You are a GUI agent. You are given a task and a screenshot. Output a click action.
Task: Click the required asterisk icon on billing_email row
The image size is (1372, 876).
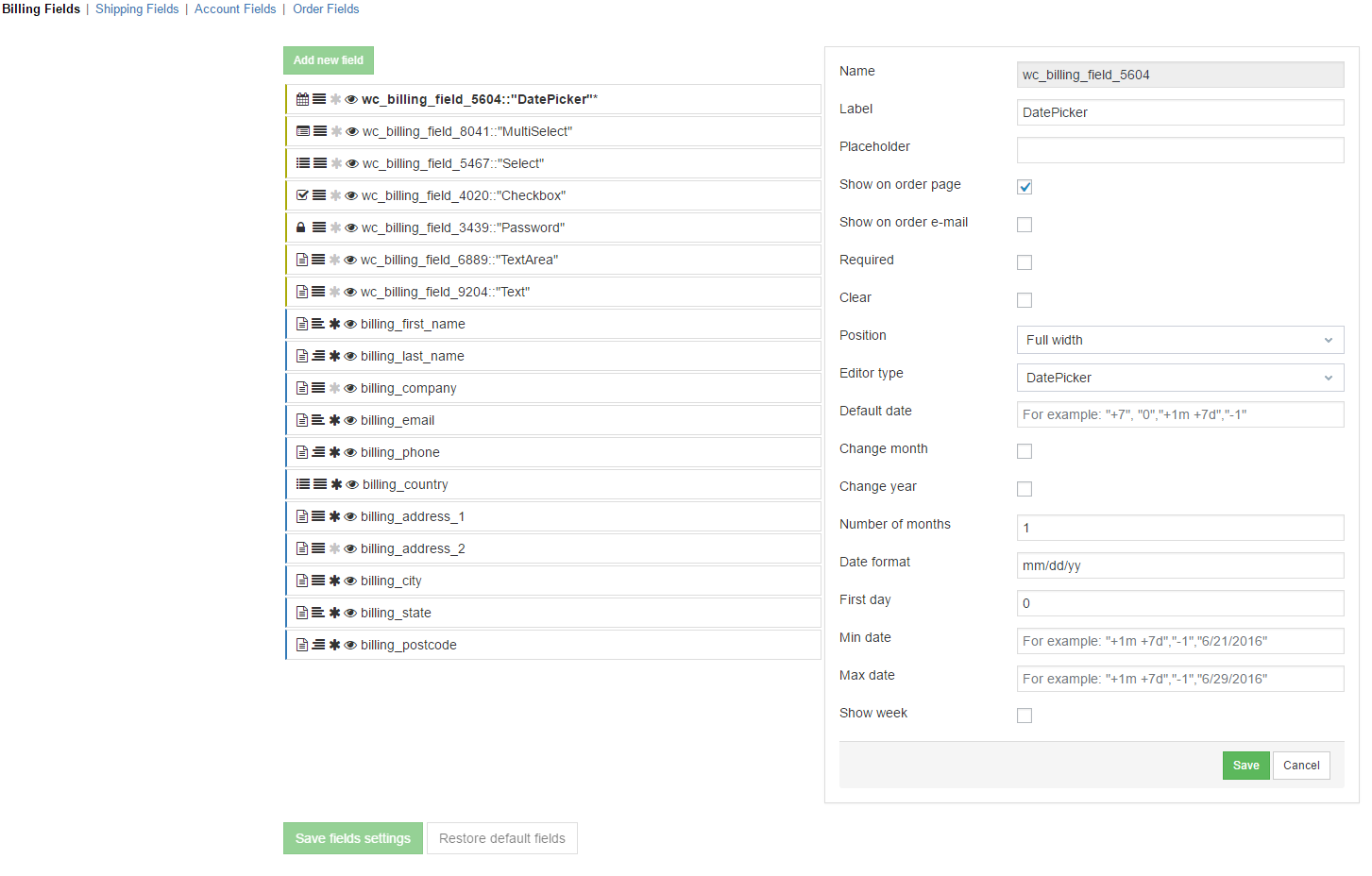pos(334,420)
